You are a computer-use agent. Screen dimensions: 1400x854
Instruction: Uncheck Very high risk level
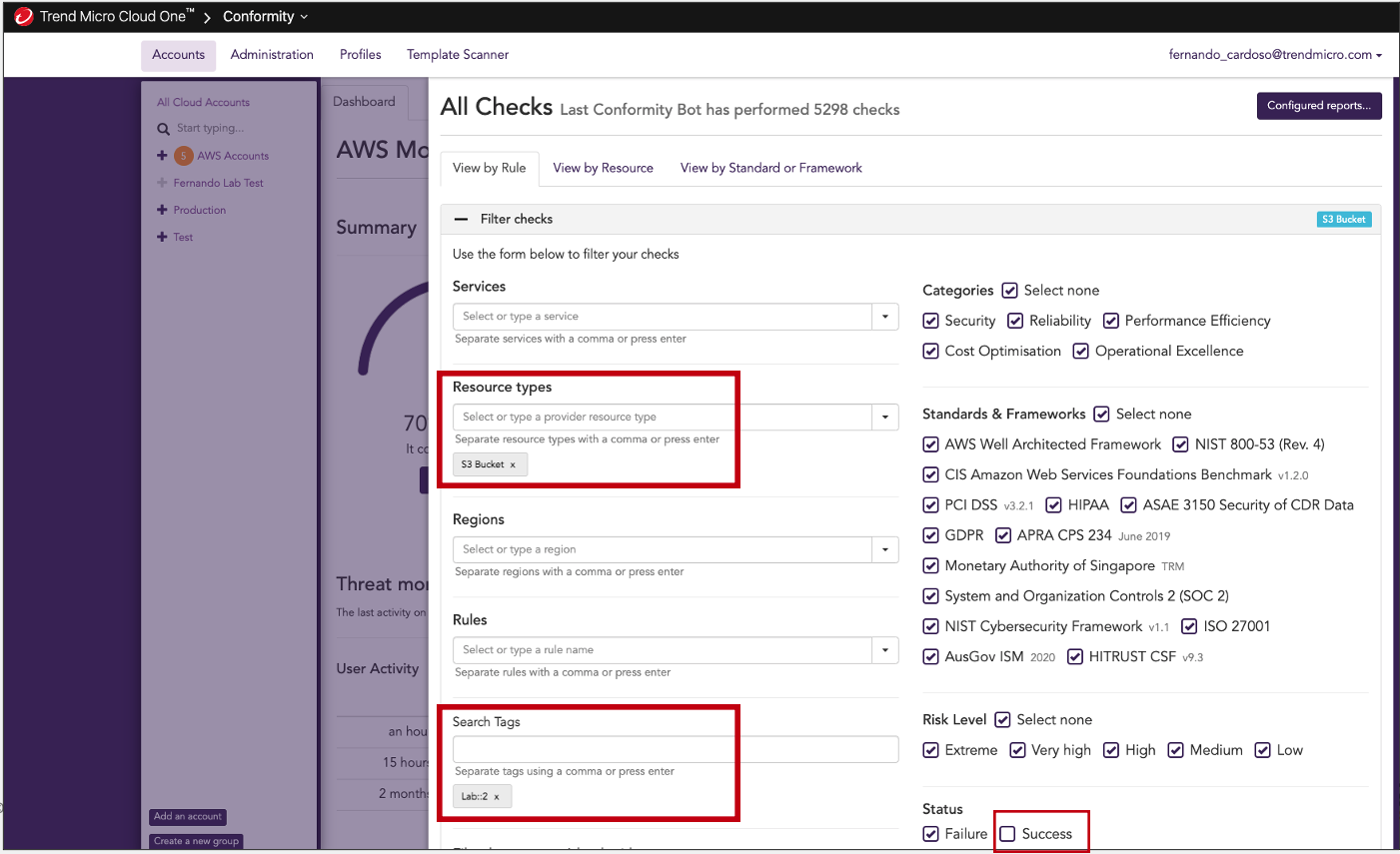point(1017,750)
